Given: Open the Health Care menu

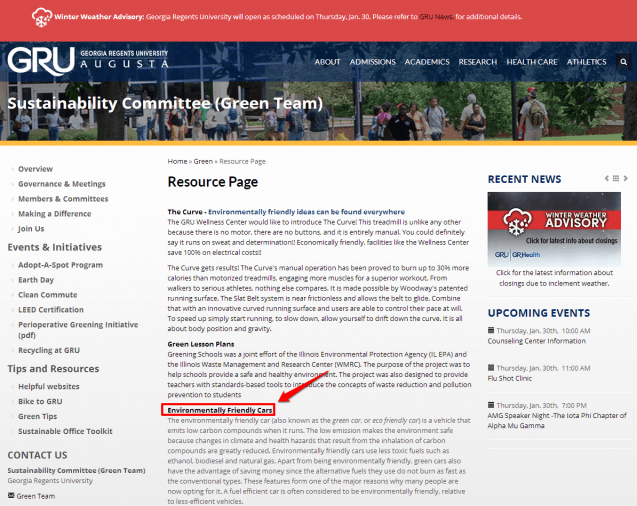Looking at the screenshot, I should 532,62.
